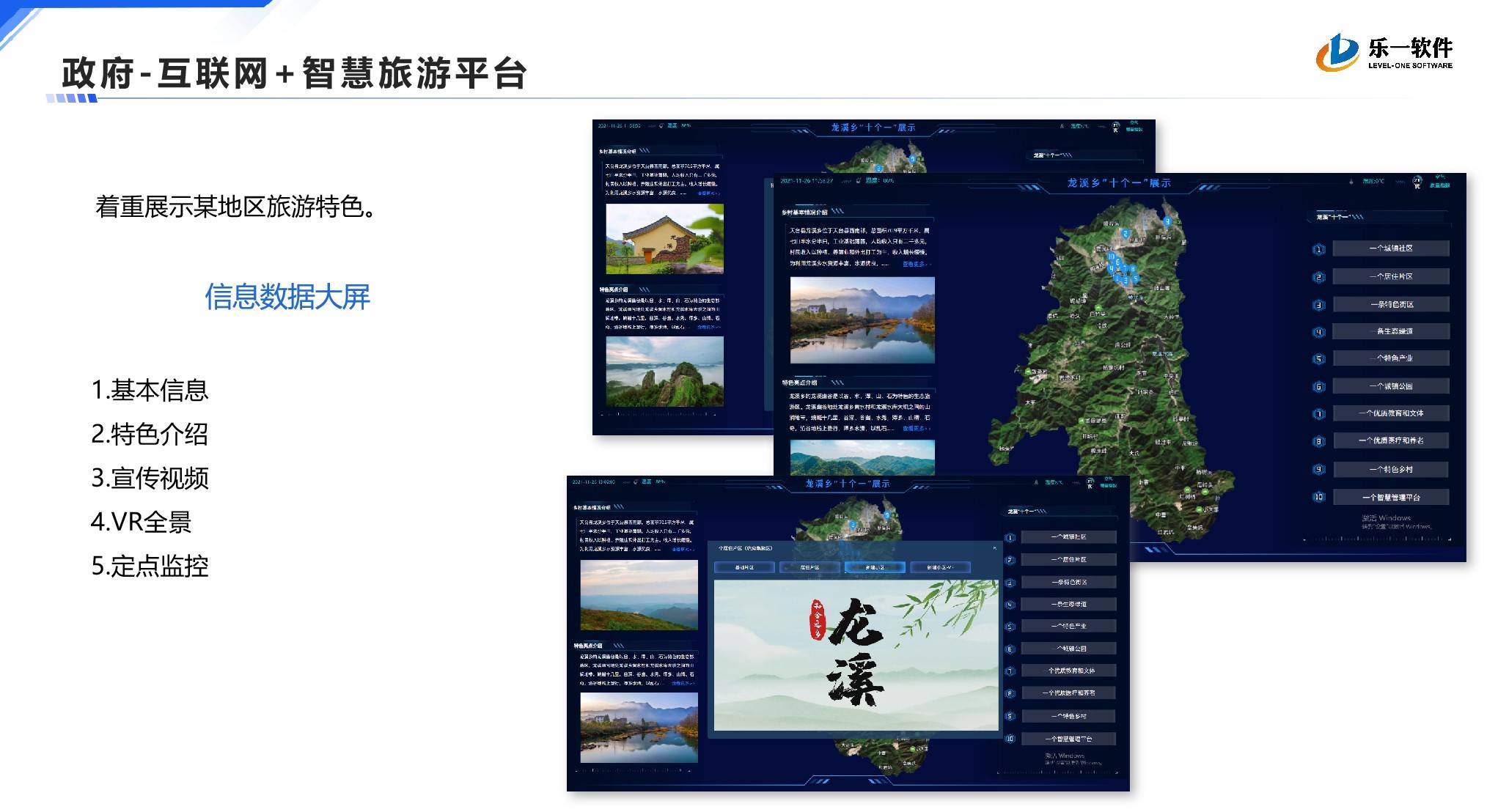Open 一个城镇社区 in bottom dashboard
Viewport: 1487px width, 812px height.
tap(1068, 537)
